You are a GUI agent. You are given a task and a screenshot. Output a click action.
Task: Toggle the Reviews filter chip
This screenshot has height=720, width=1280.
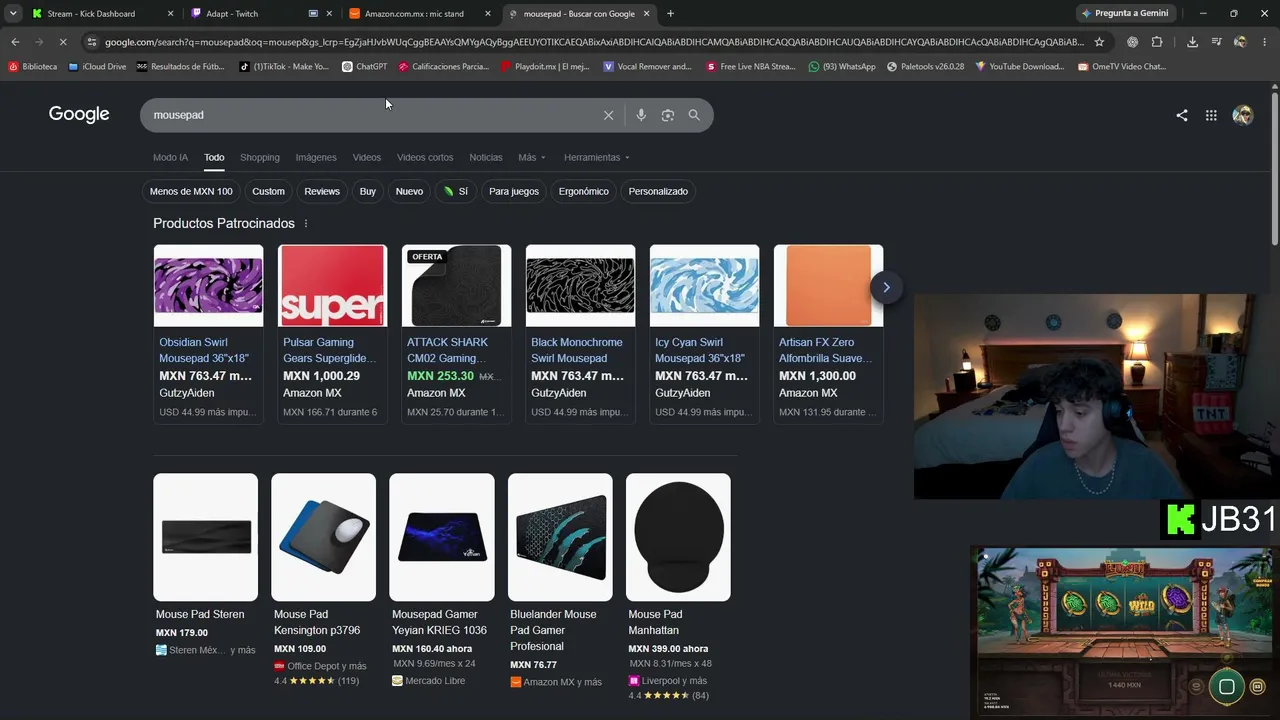pyautogui.click(x=322, y=191)
